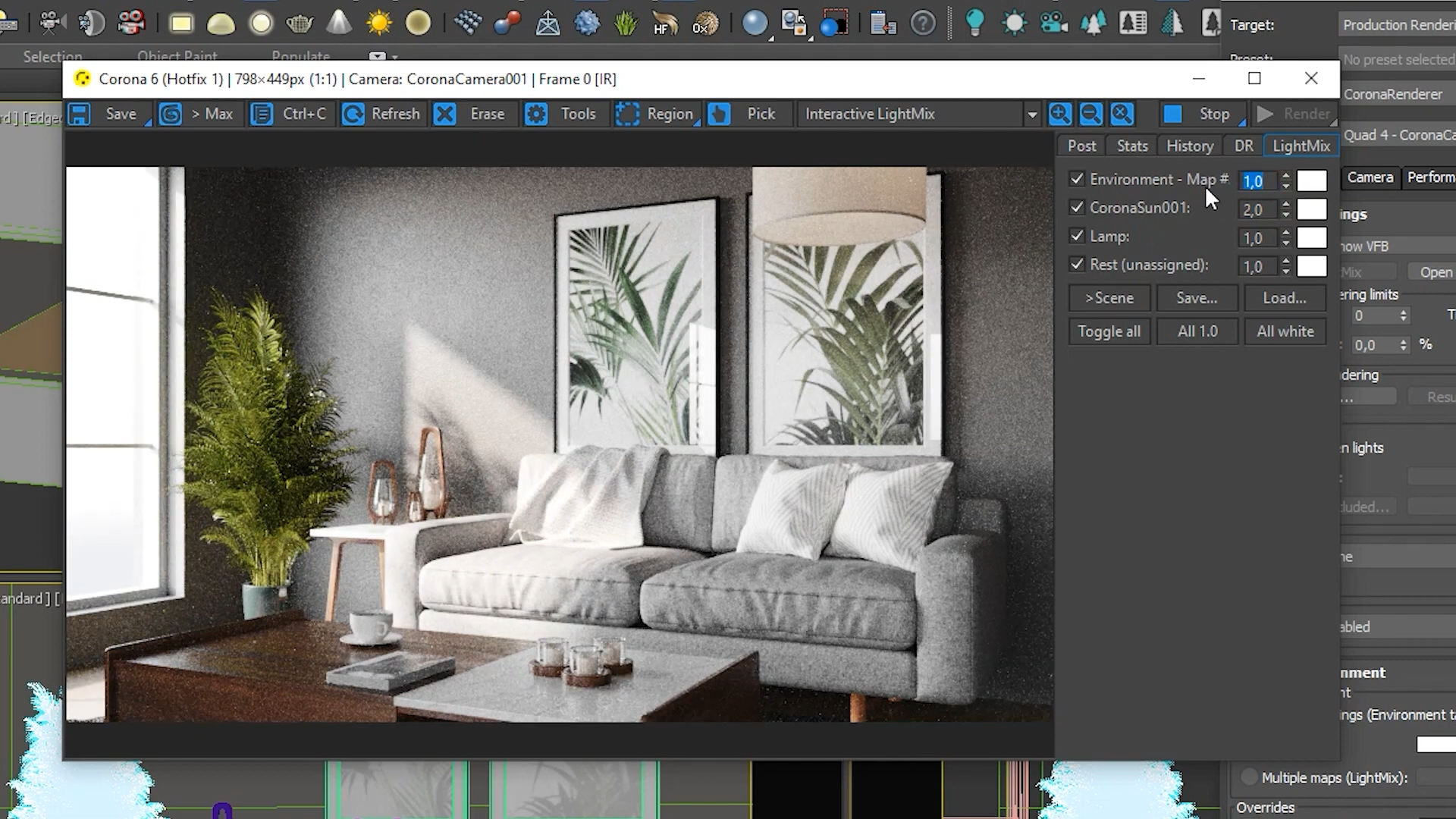1456x819 pixels.
Task: Switch to the Stats tab
Action: coord(1132,146)
